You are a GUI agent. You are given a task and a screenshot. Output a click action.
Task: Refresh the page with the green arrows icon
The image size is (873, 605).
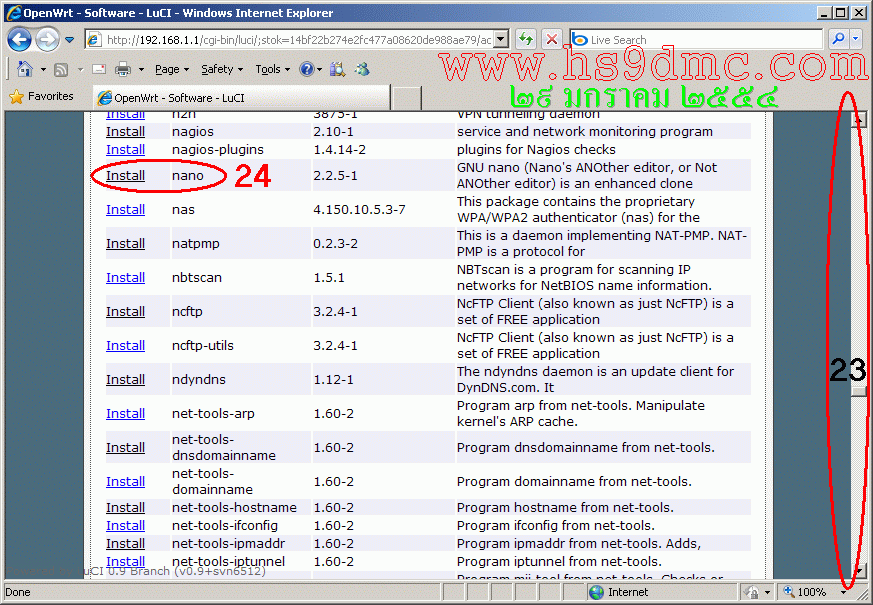point(526,40)
